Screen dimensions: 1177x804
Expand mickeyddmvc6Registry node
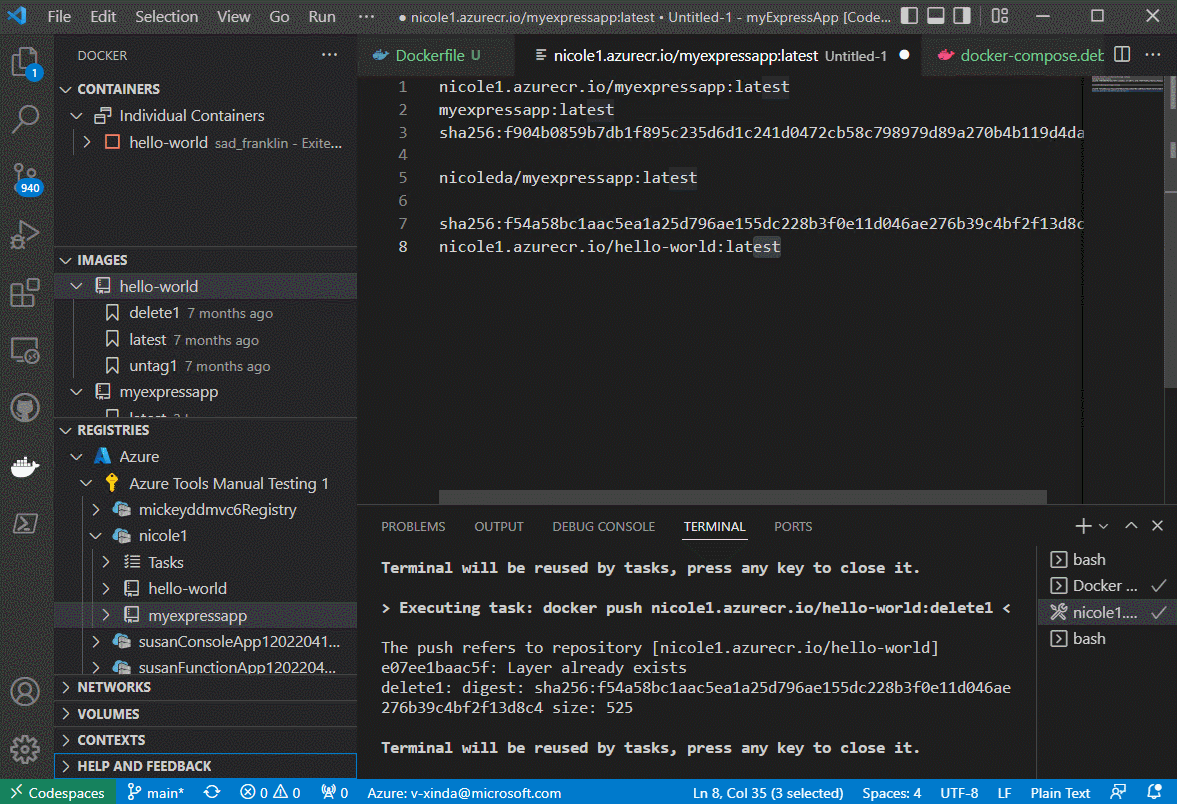[x=96, y=510]
